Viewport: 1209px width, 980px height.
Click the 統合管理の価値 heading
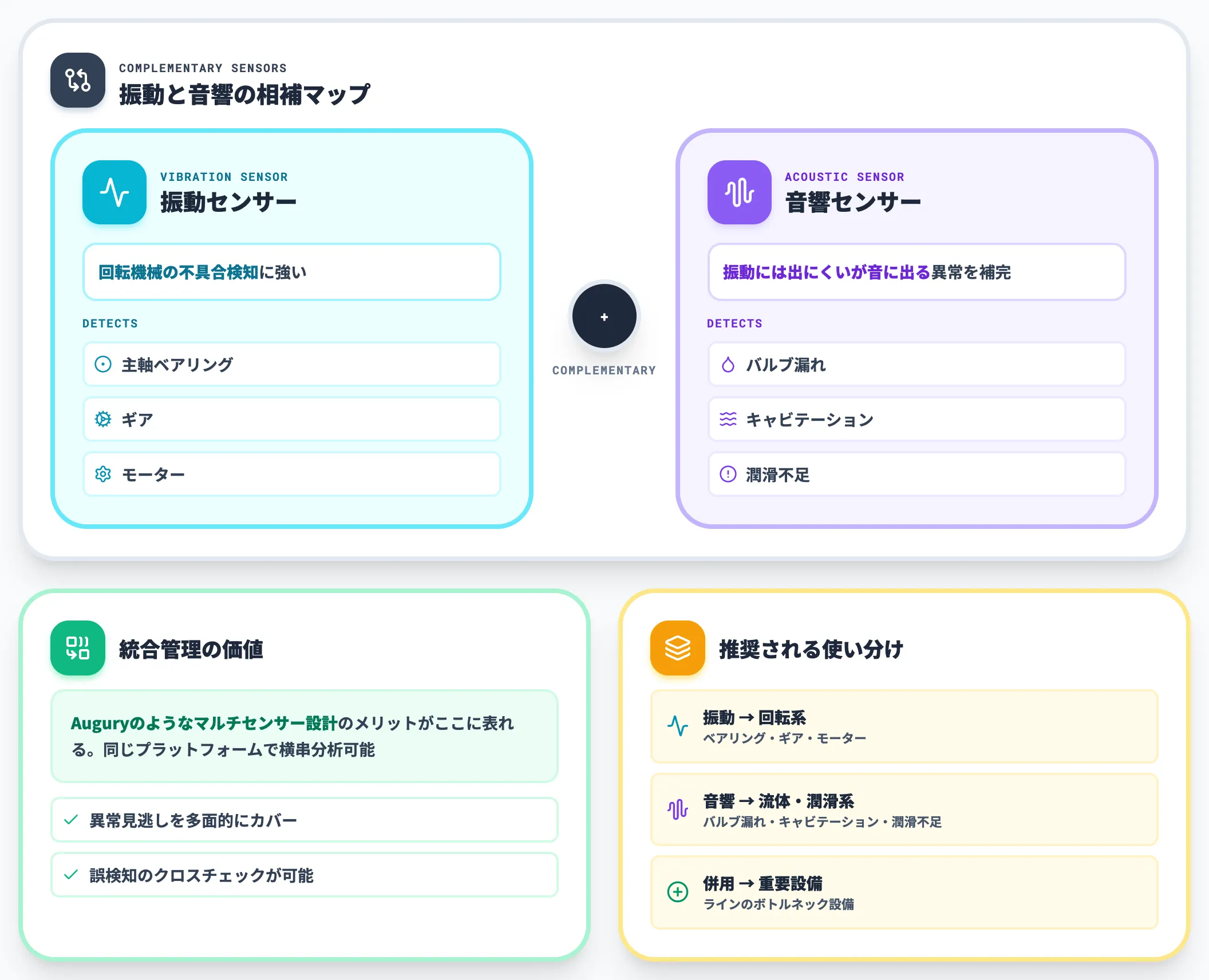pos(191,649)
